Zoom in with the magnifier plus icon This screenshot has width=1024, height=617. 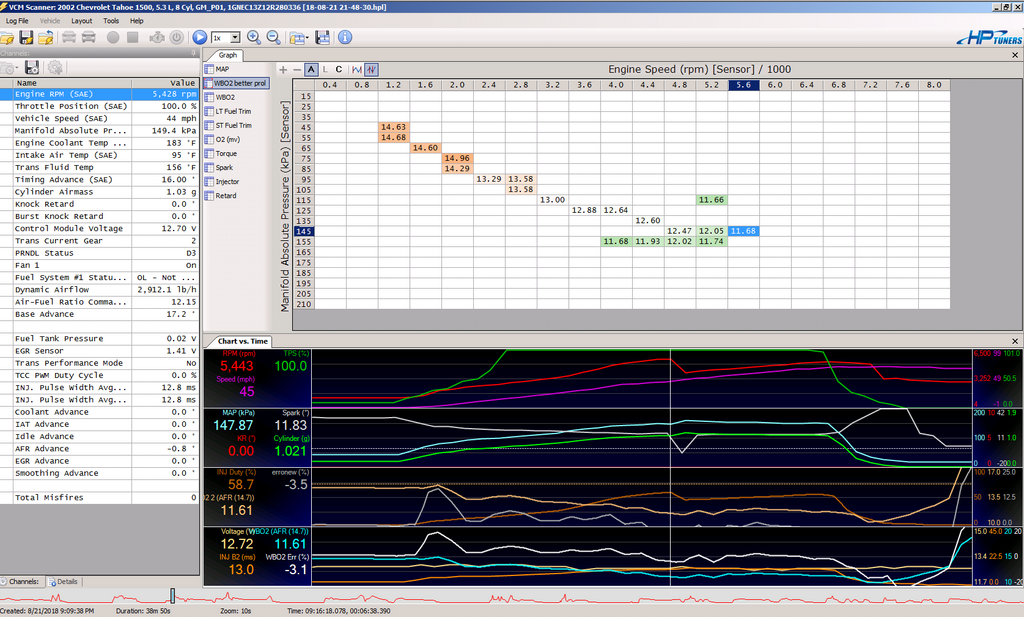[254, 37]
